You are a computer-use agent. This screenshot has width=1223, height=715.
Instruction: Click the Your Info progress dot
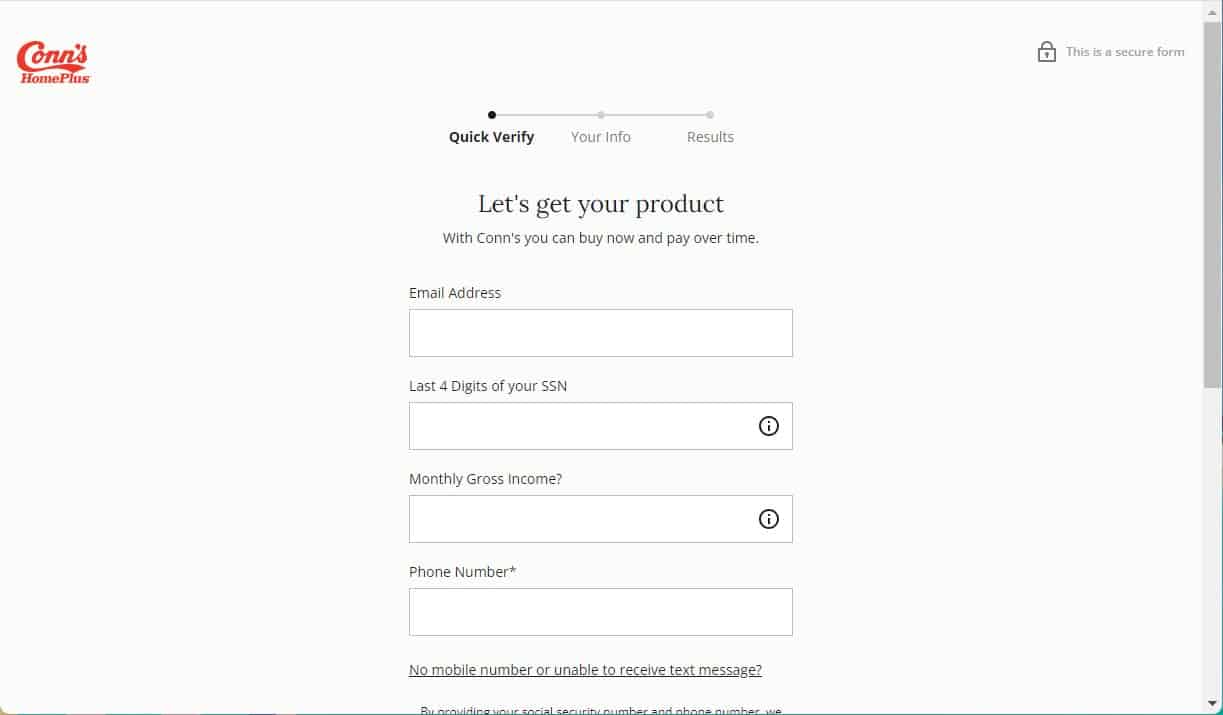(600, 115)
